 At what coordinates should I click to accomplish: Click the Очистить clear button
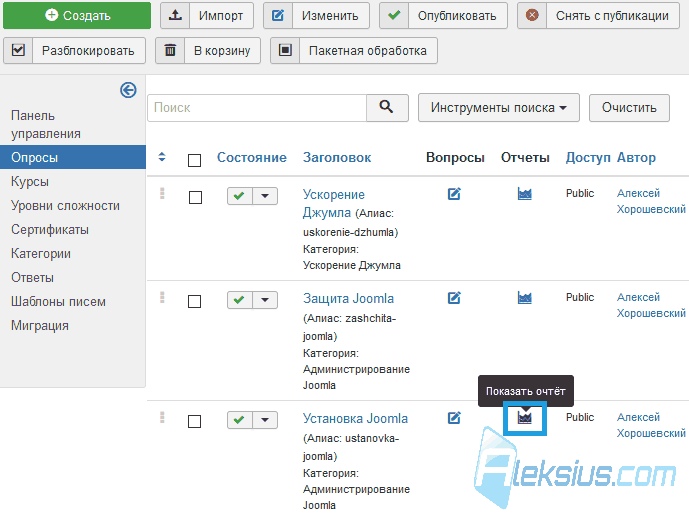629,108
